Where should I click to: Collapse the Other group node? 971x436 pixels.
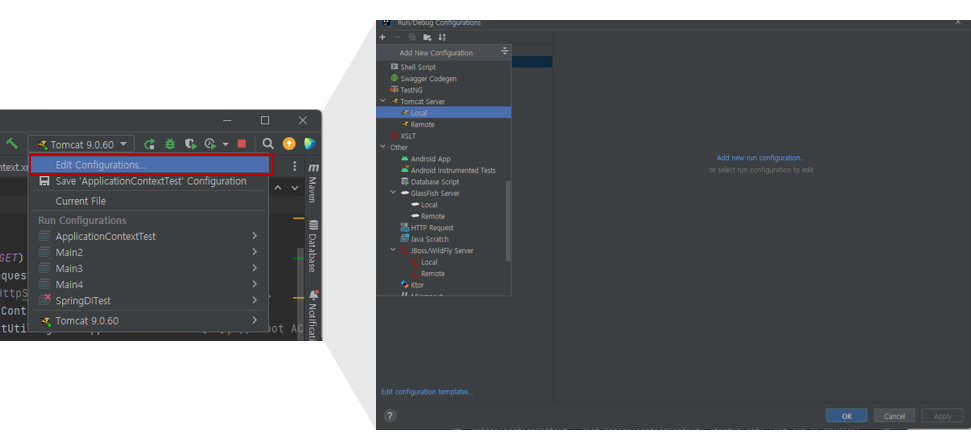pyautogui.click(x=383, y=147)
